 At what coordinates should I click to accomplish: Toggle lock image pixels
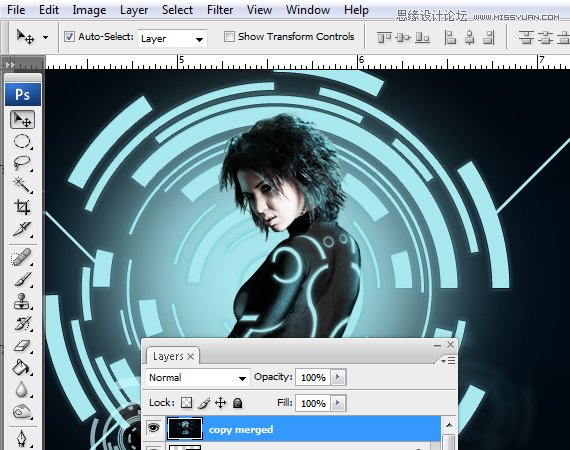(204, 402)
